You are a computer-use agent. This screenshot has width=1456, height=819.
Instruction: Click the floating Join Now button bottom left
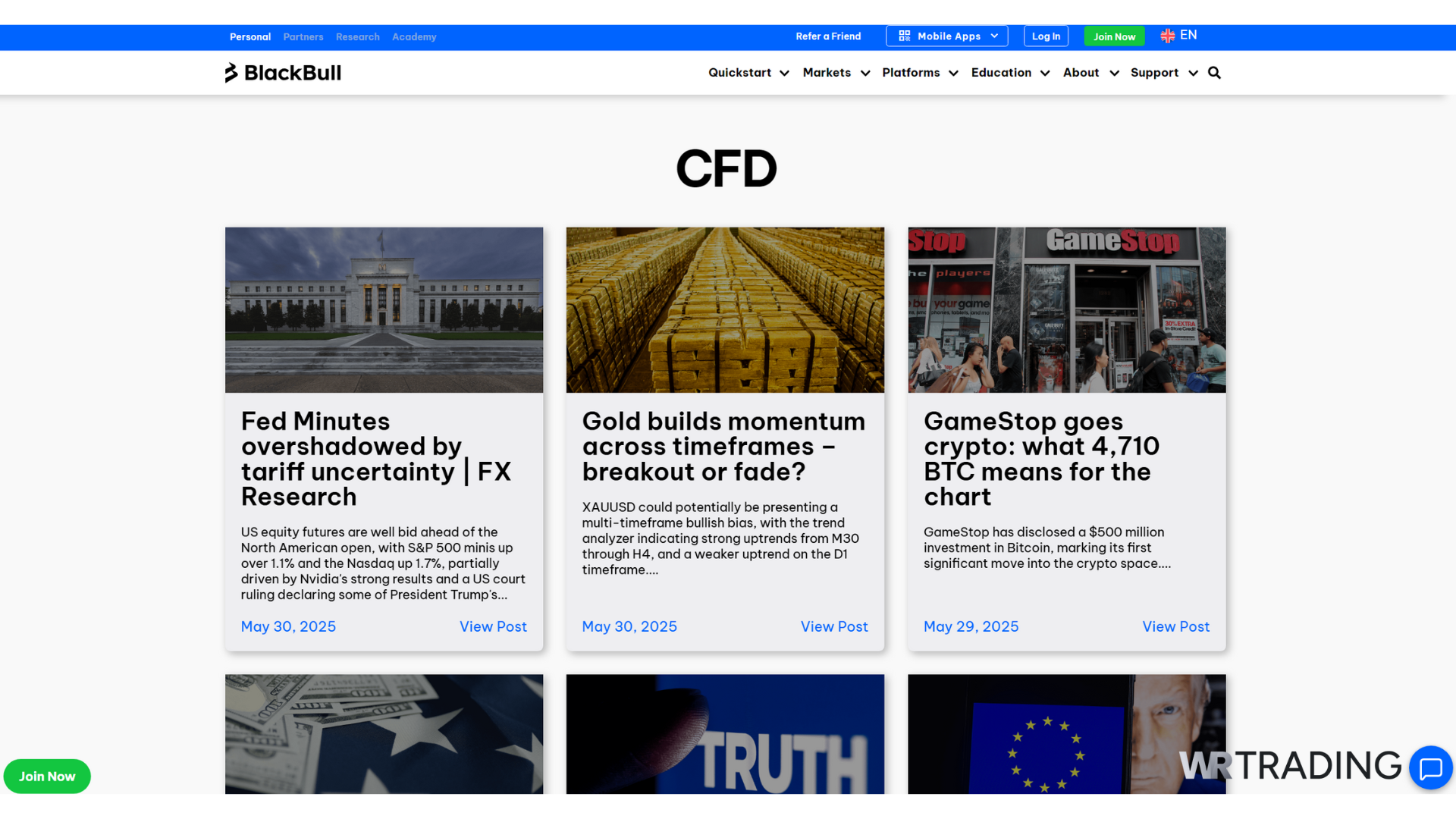47,776
